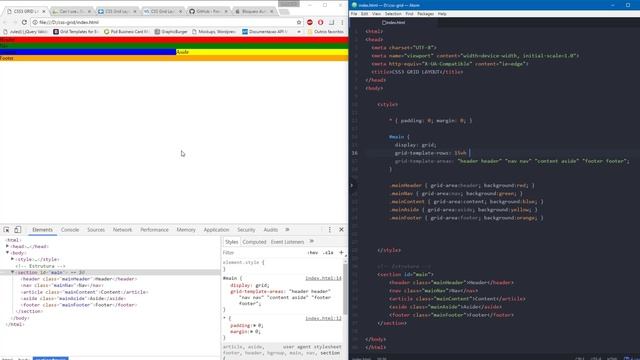The height and width of the screenshot is (360, 640).
Task: Select the index.html tab in Atom
Action: tap(394, 22)
